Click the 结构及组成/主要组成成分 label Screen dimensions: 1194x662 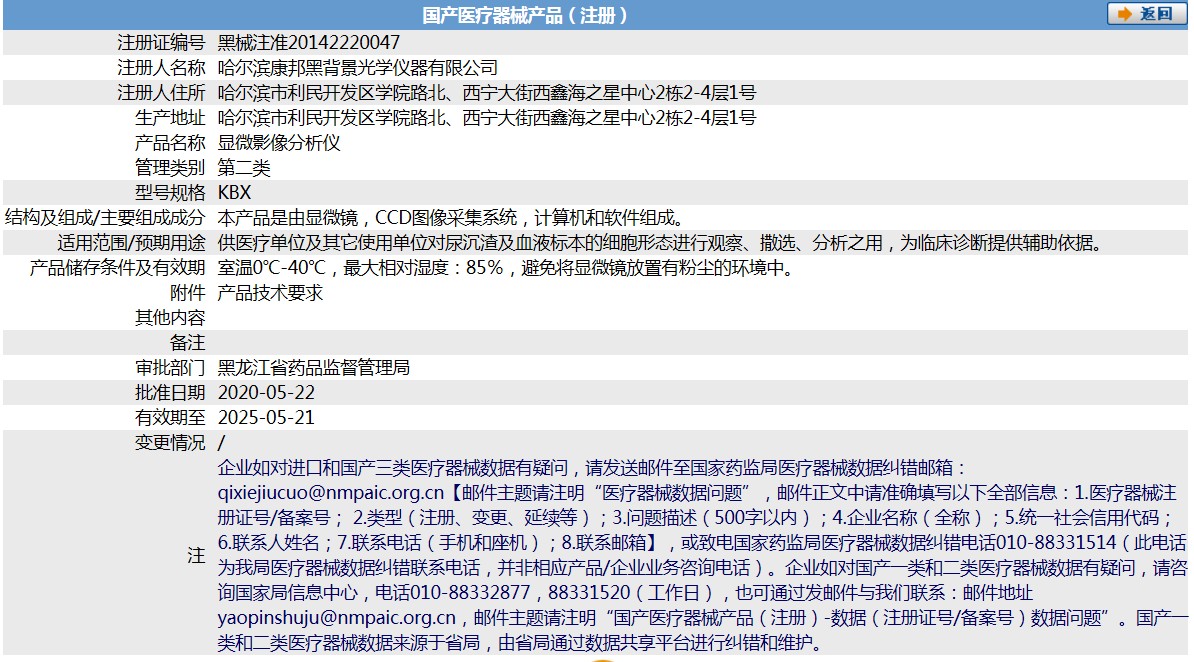[x=105, y=218]
